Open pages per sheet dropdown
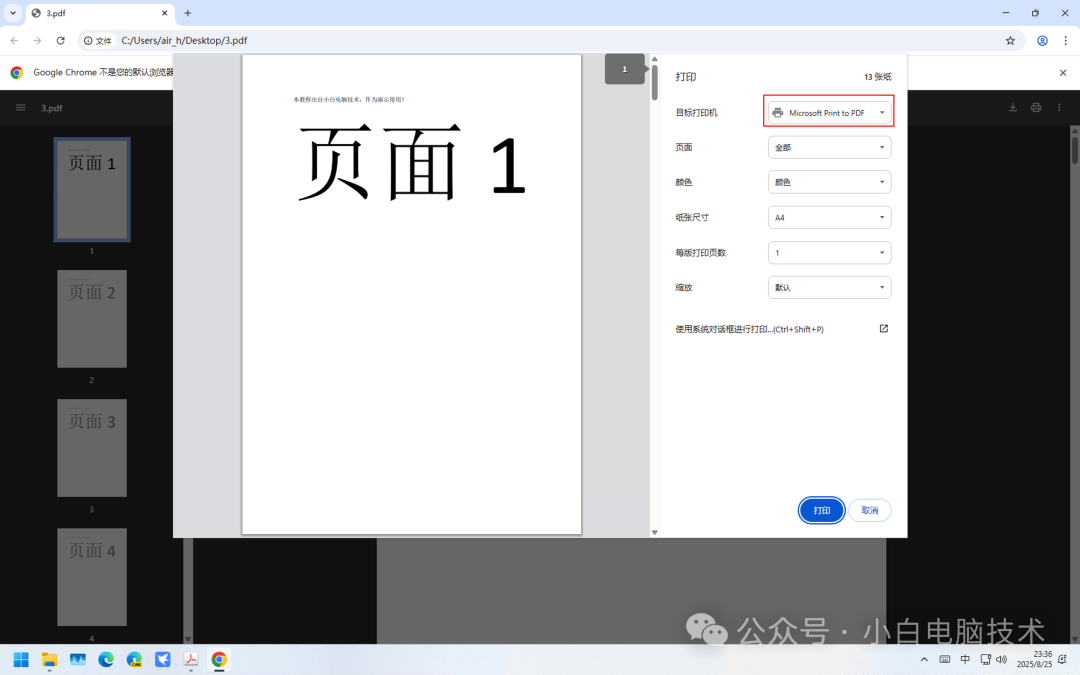 click(829, 253)
